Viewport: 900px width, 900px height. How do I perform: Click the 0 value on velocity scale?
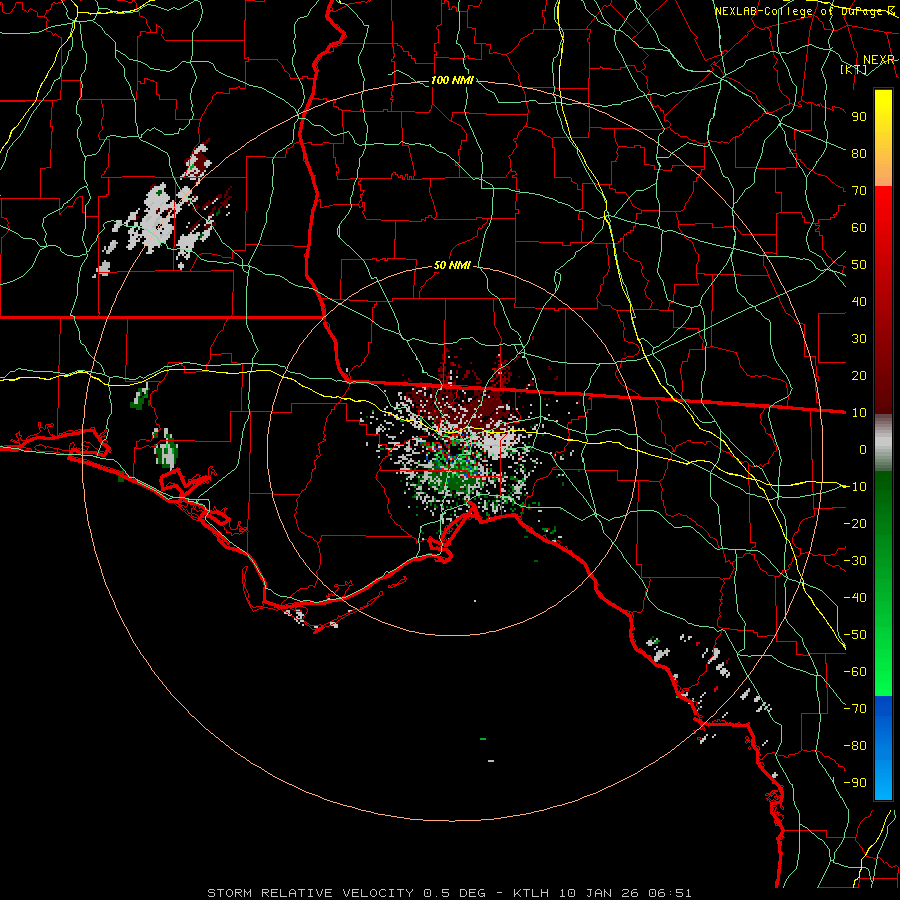[x=863, y=449]
